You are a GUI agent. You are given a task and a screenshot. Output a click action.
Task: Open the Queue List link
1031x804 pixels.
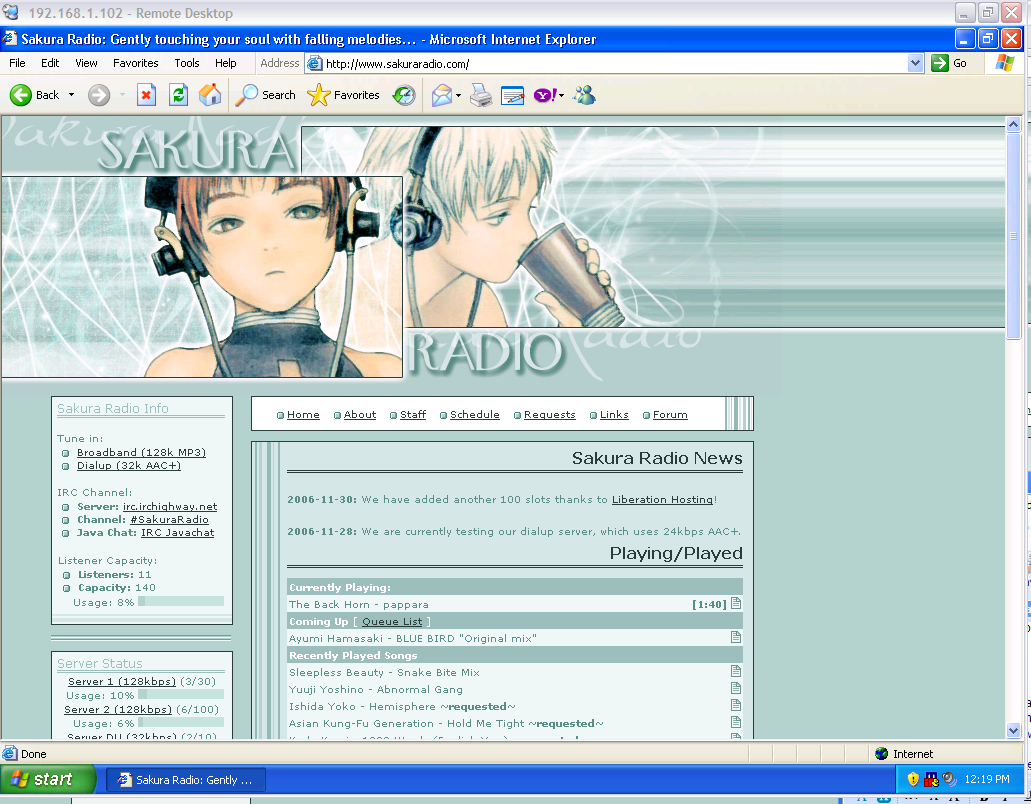coord(392,622)
